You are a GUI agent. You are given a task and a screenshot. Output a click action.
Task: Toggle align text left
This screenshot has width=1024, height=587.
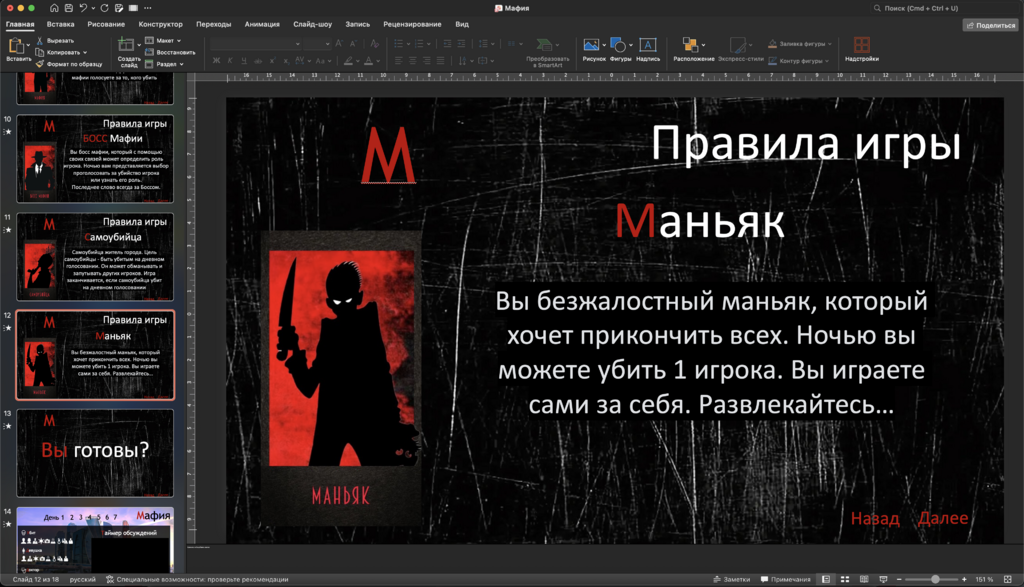tap(398, 61)
